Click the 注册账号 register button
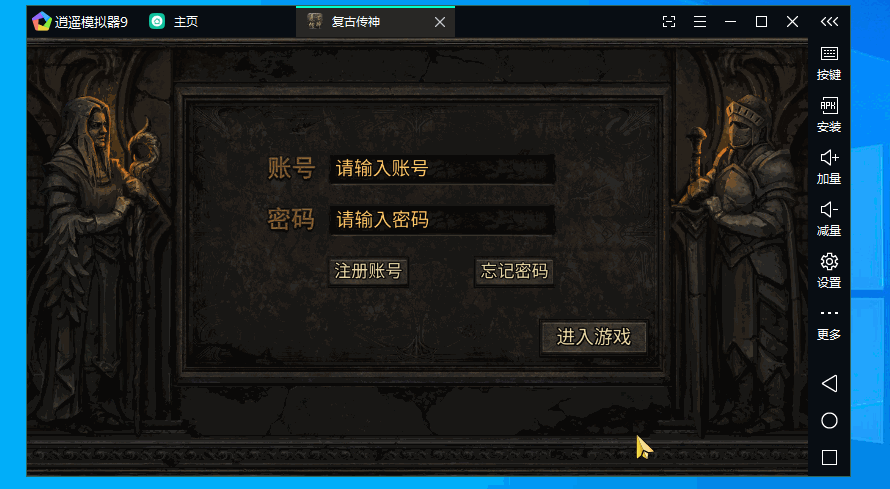Viewport: 890px width, 489px height. coord(368,271)
